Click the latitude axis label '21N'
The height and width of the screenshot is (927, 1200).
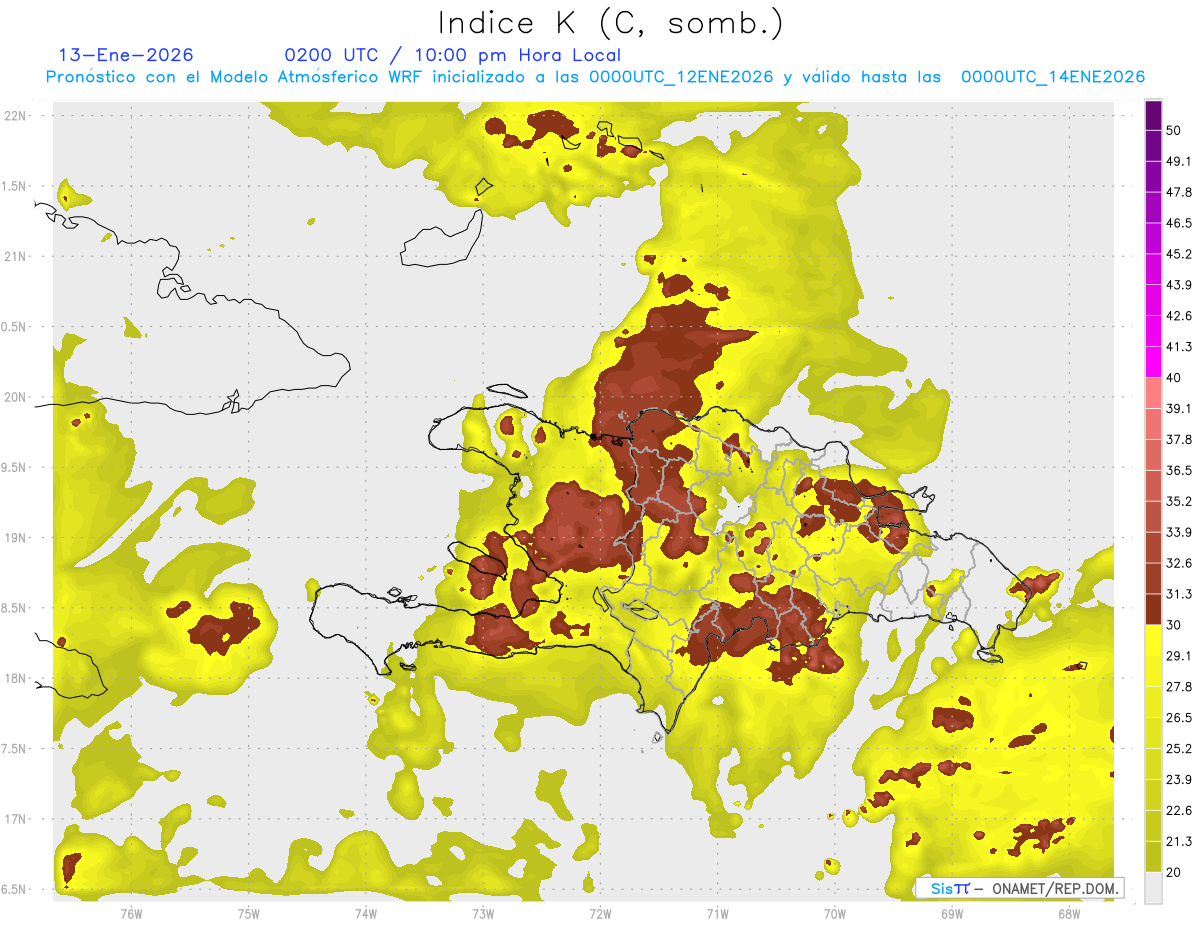15,256
